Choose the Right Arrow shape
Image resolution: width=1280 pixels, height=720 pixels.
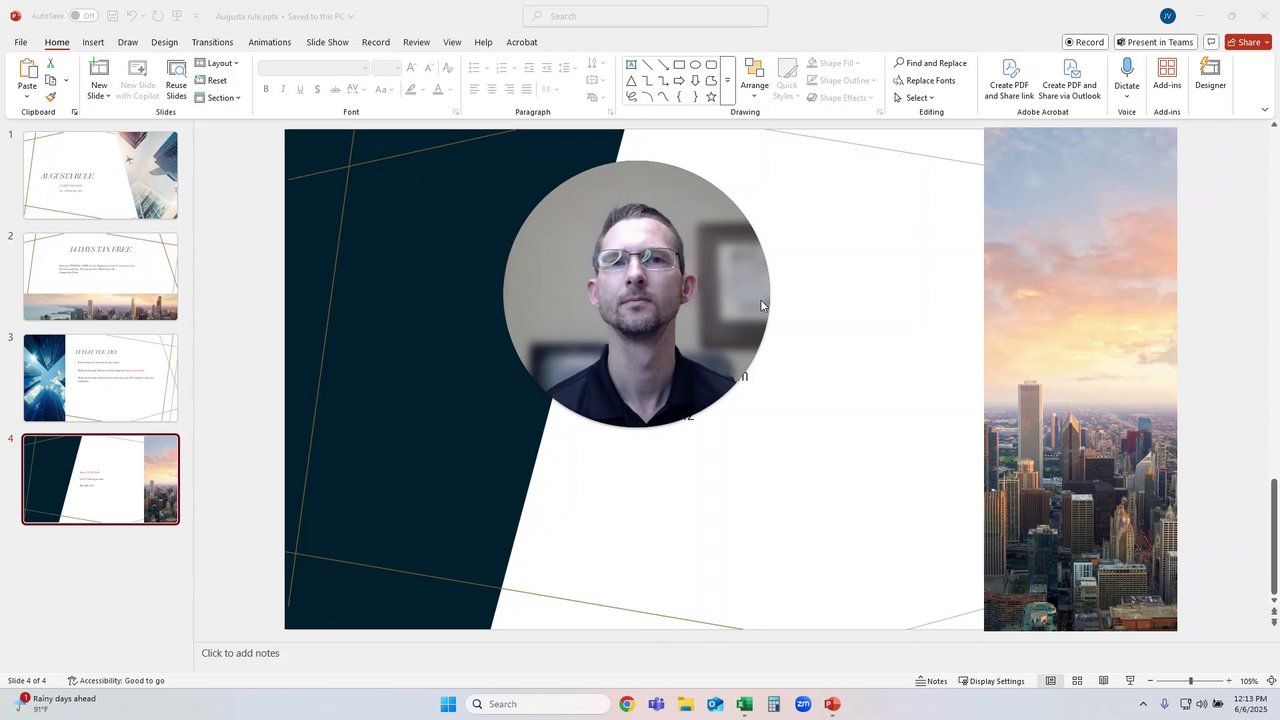tap(679, 81)
